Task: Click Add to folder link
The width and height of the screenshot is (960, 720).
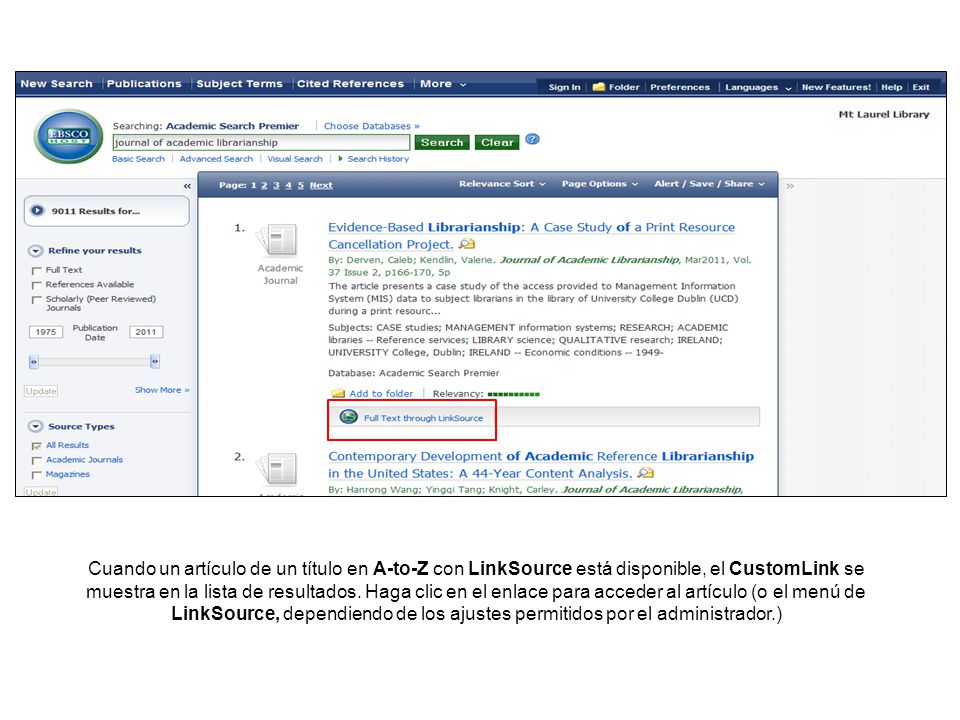Action: click(x=381, y=394)
